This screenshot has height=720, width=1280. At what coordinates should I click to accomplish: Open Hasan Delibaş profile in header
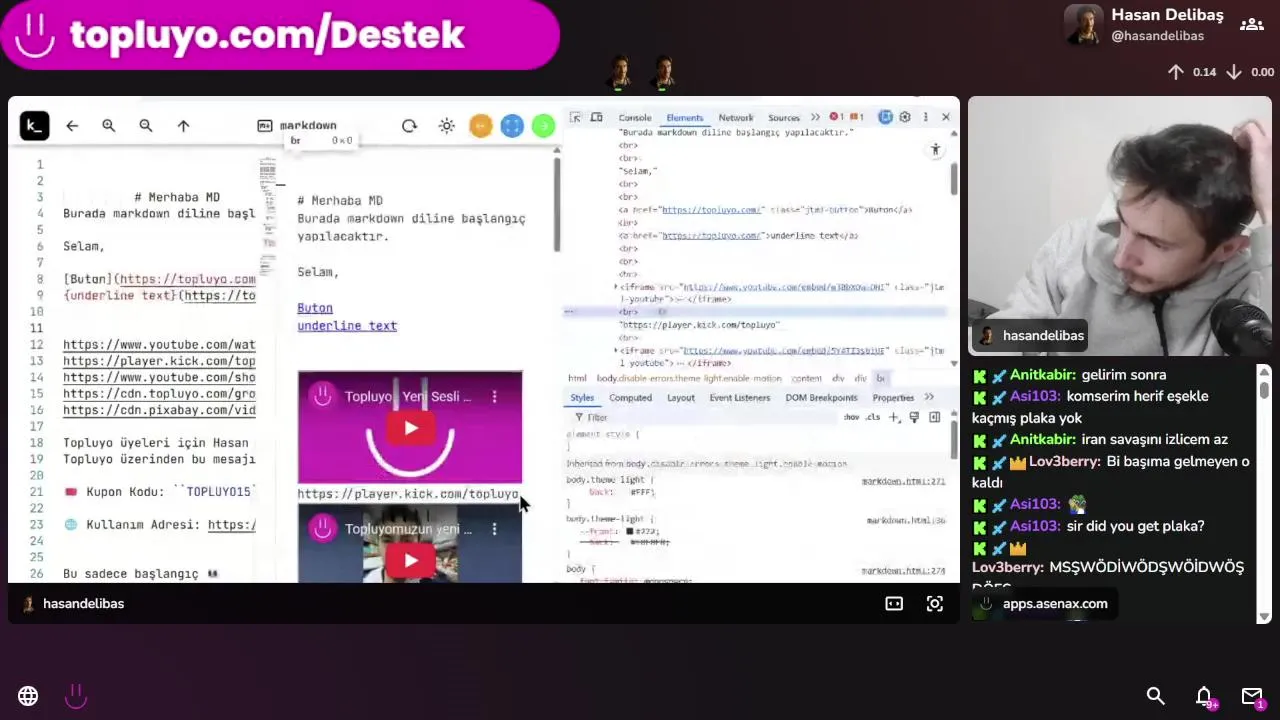coord(1144,25)
